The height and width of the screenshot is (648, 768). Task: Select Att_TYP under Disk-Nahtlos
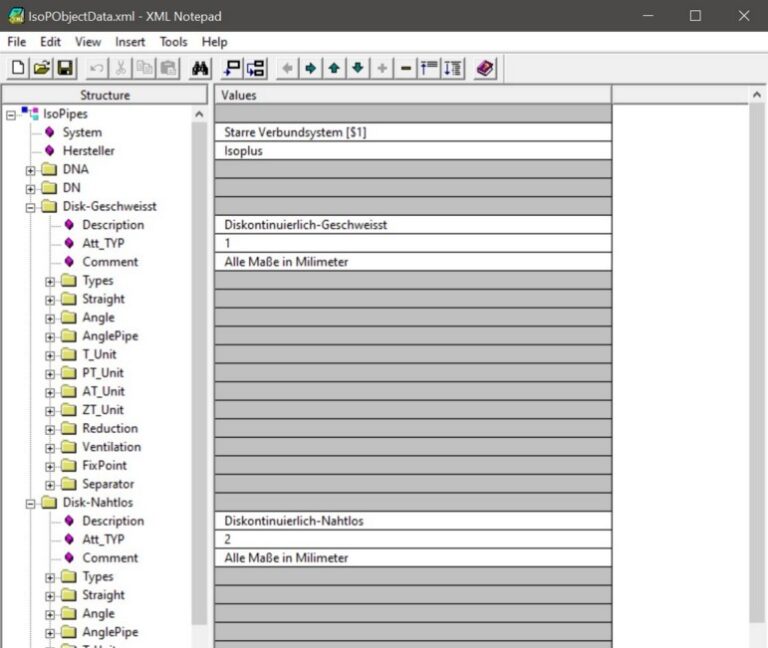103,539
